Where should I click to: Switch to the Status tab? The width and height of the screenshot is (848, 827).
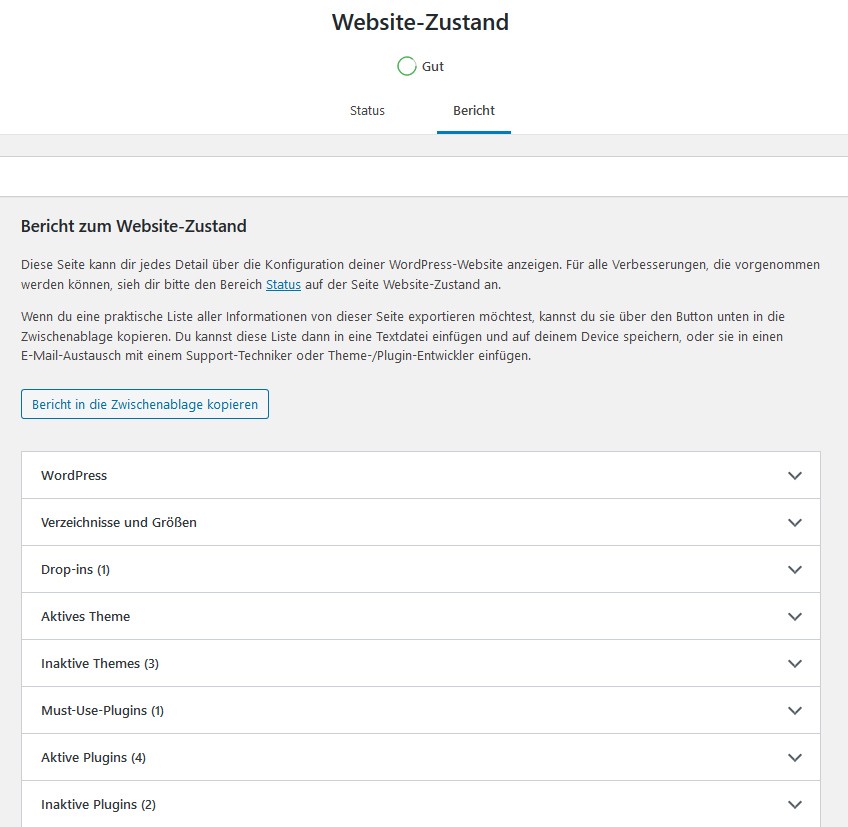367,110
